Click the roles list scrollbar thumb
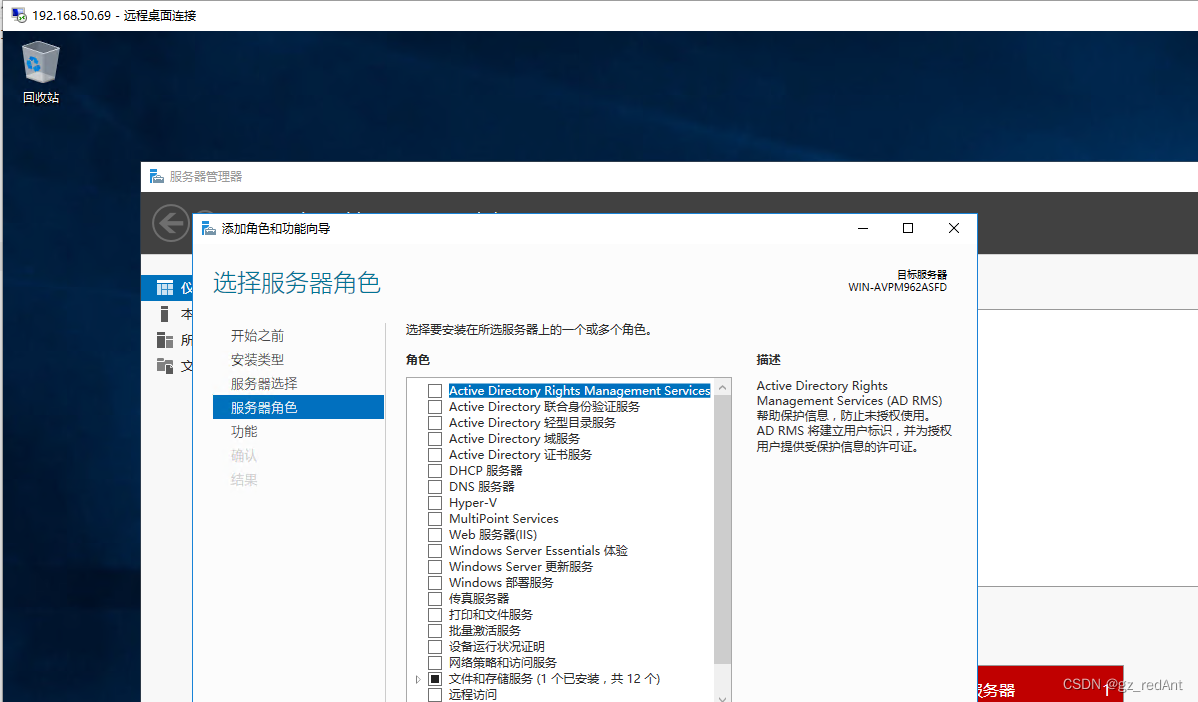This screenshot has height=702, width=1198. coord(723,531)
